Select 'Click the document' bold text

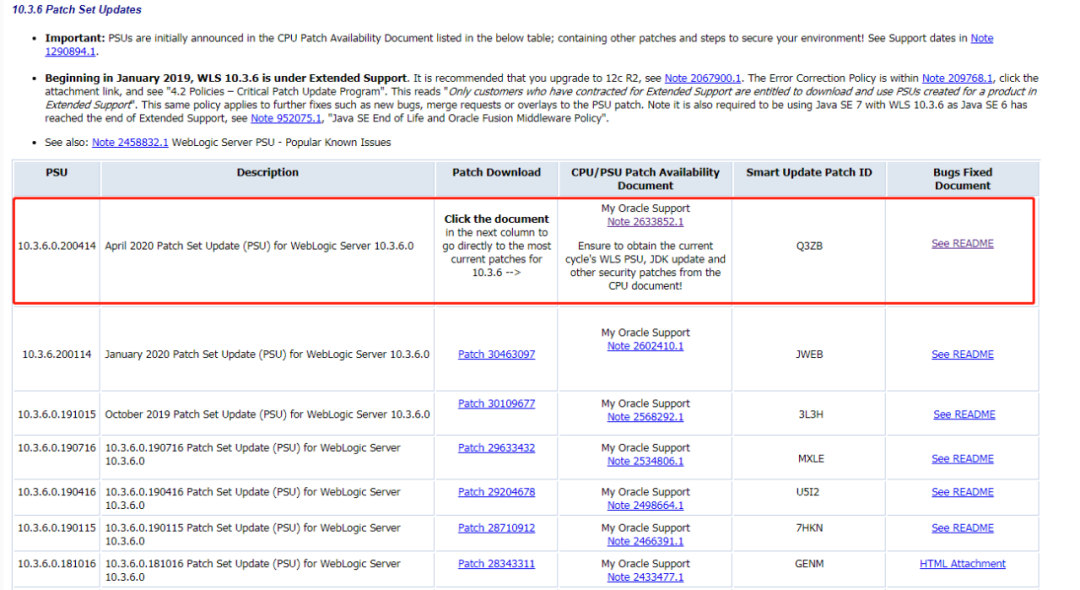pos(497,219)
